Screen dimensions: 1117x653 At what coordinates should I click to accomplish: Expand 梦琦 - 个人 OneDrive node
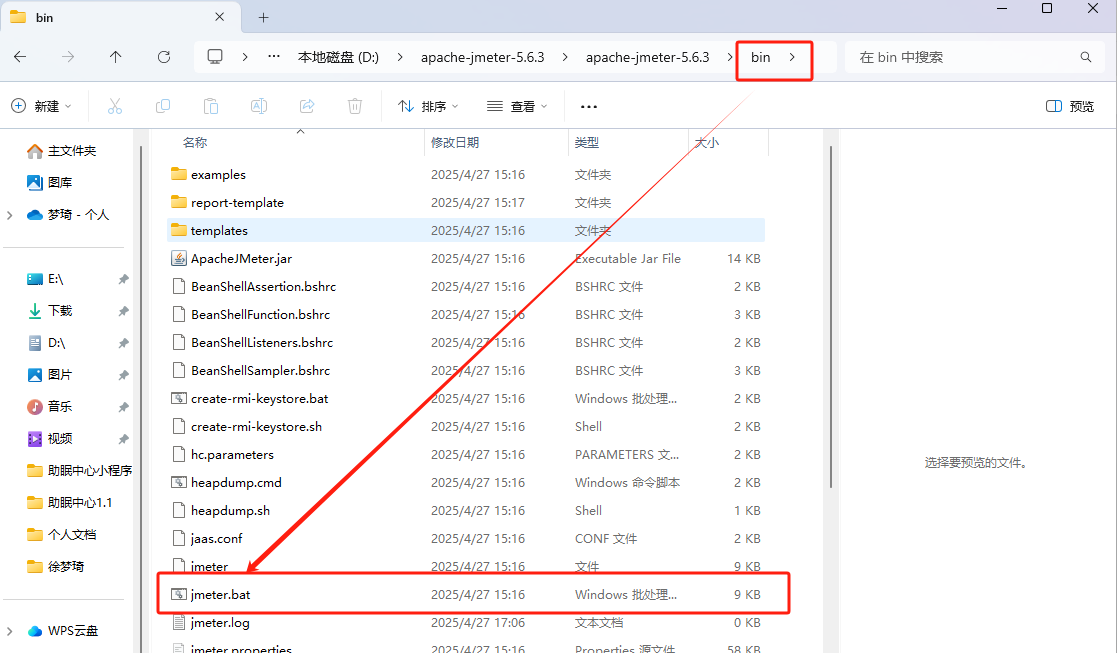[x=9, y=215]
